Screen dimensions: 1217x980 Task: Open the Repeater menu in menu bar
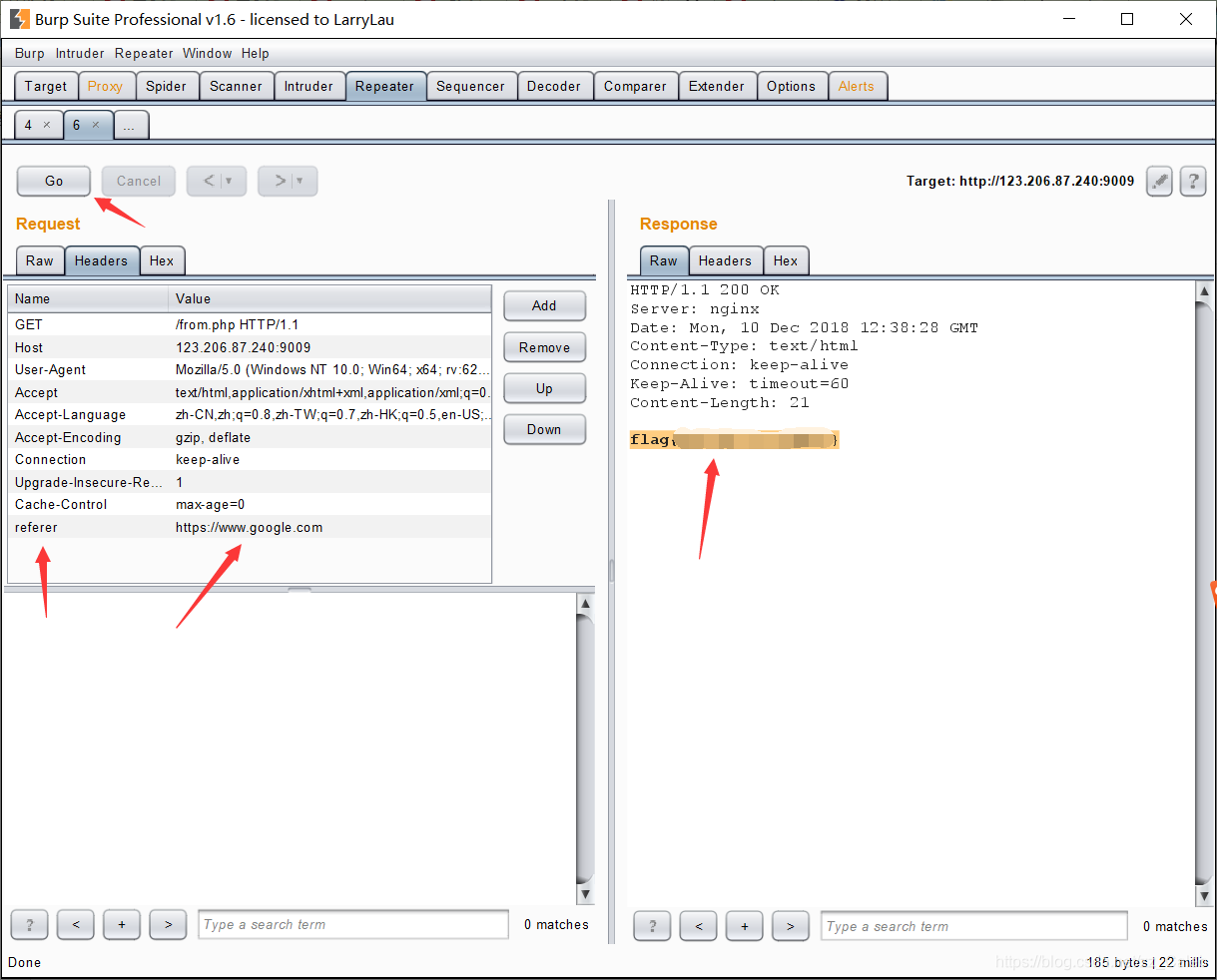coord(144,54)
